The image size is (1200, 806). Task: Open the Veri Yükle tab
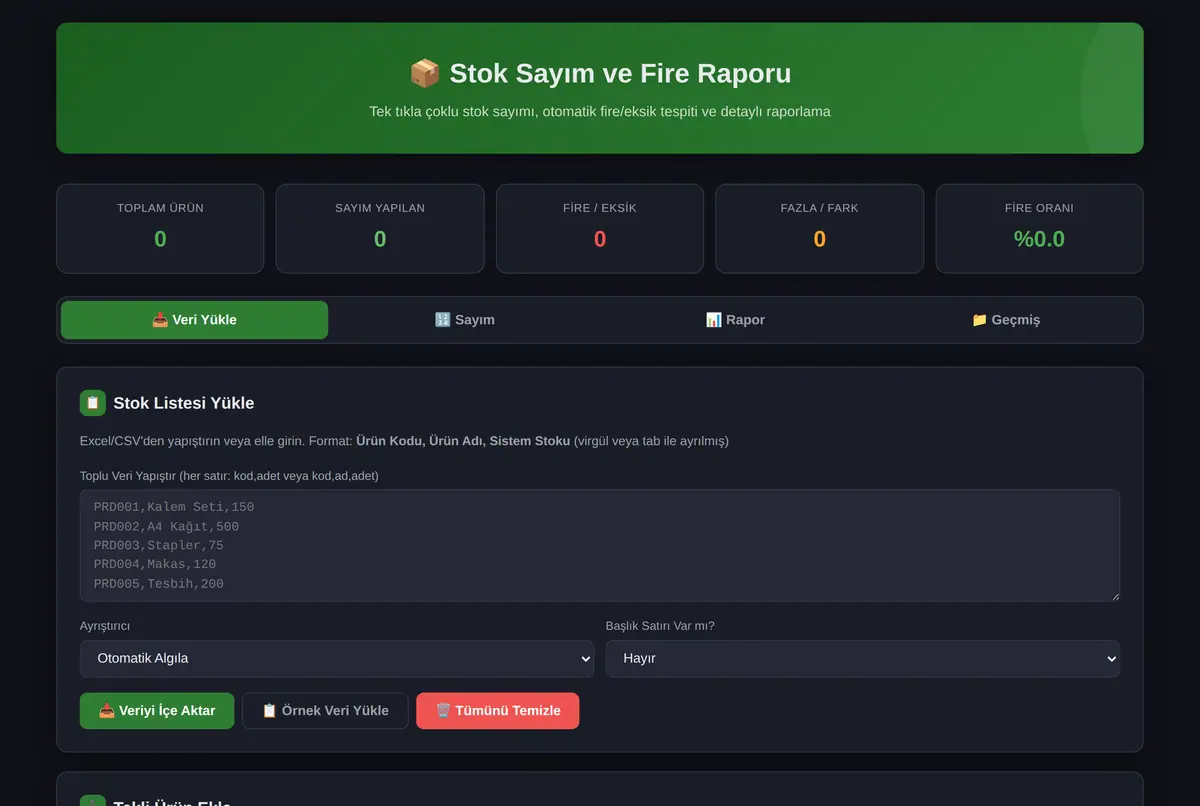[194, 320]
